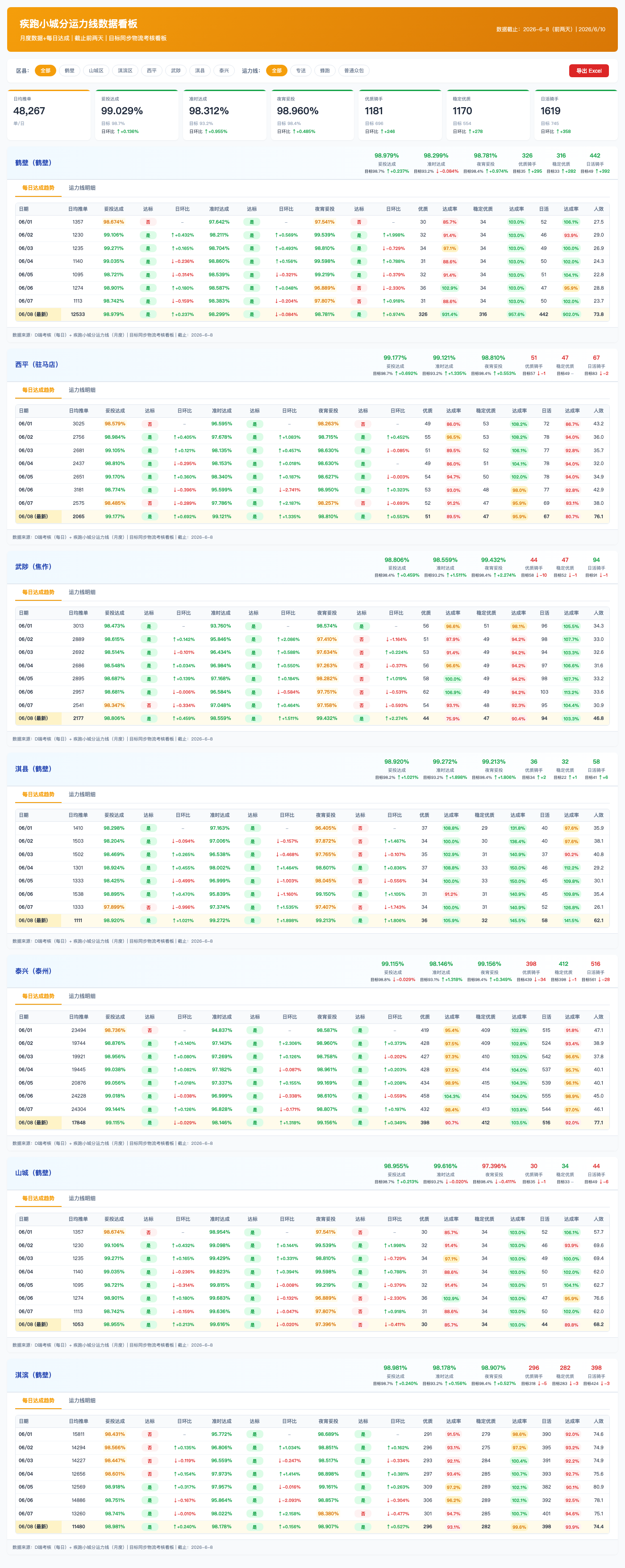Viewport: 625px width, 1568px height.
Task: Select the 淇滨区 district filter chip
Action: 125,71
